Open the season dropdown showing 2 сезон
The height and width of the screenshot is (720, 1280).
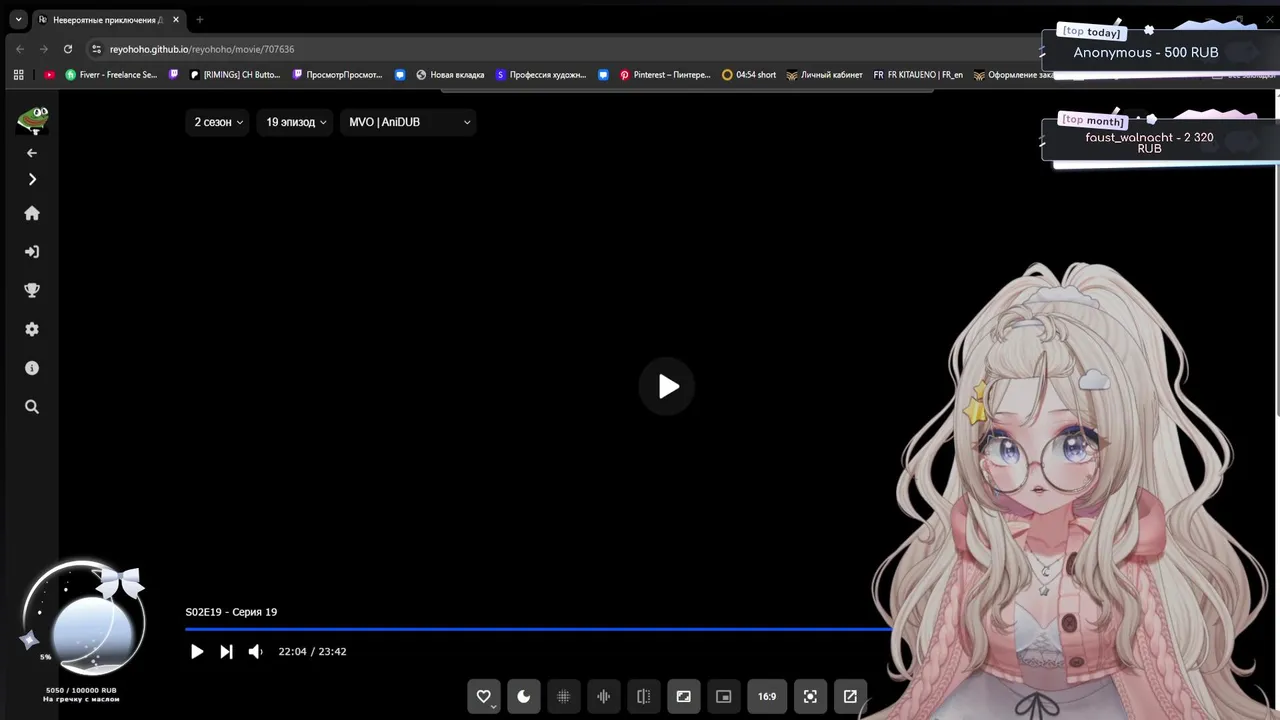217,122
